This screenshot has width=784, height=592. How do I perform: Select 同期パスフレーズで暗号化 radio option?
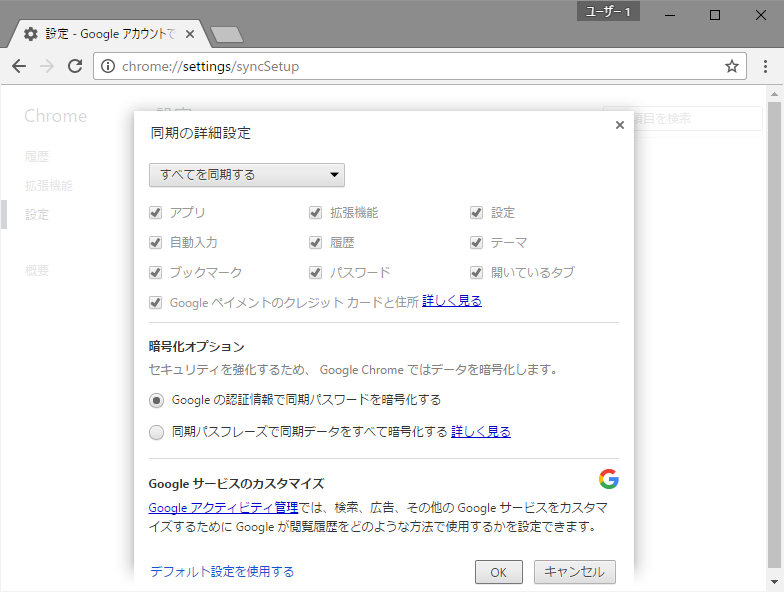[x=156, y=432]
